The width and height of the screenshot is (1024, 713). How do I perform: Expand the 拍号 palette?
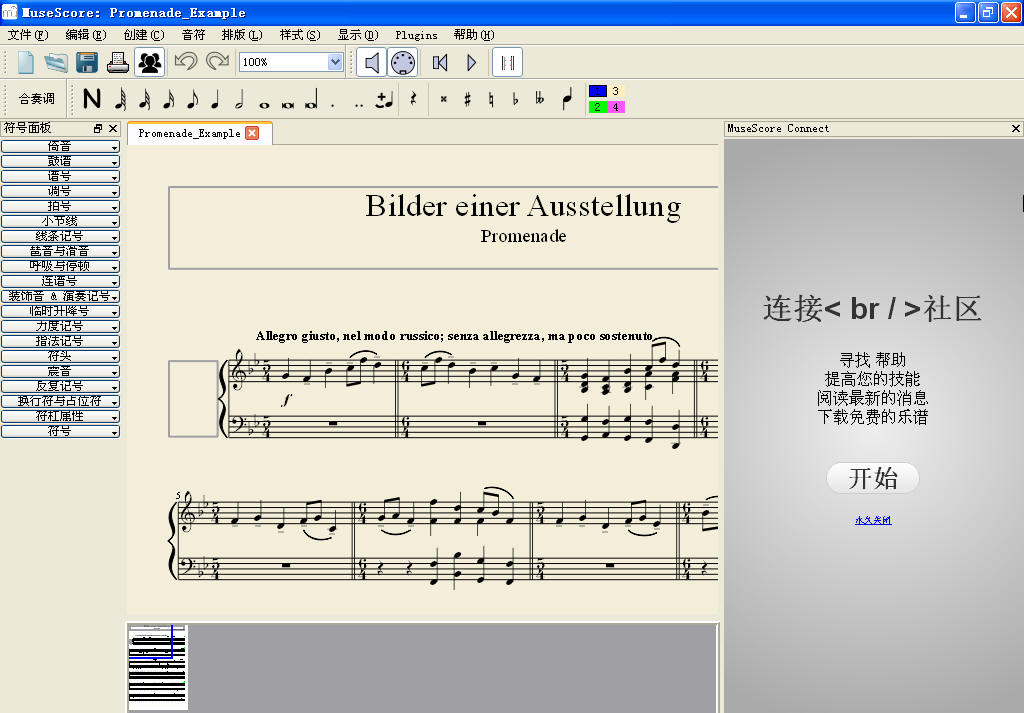click(x=60, y=206)
